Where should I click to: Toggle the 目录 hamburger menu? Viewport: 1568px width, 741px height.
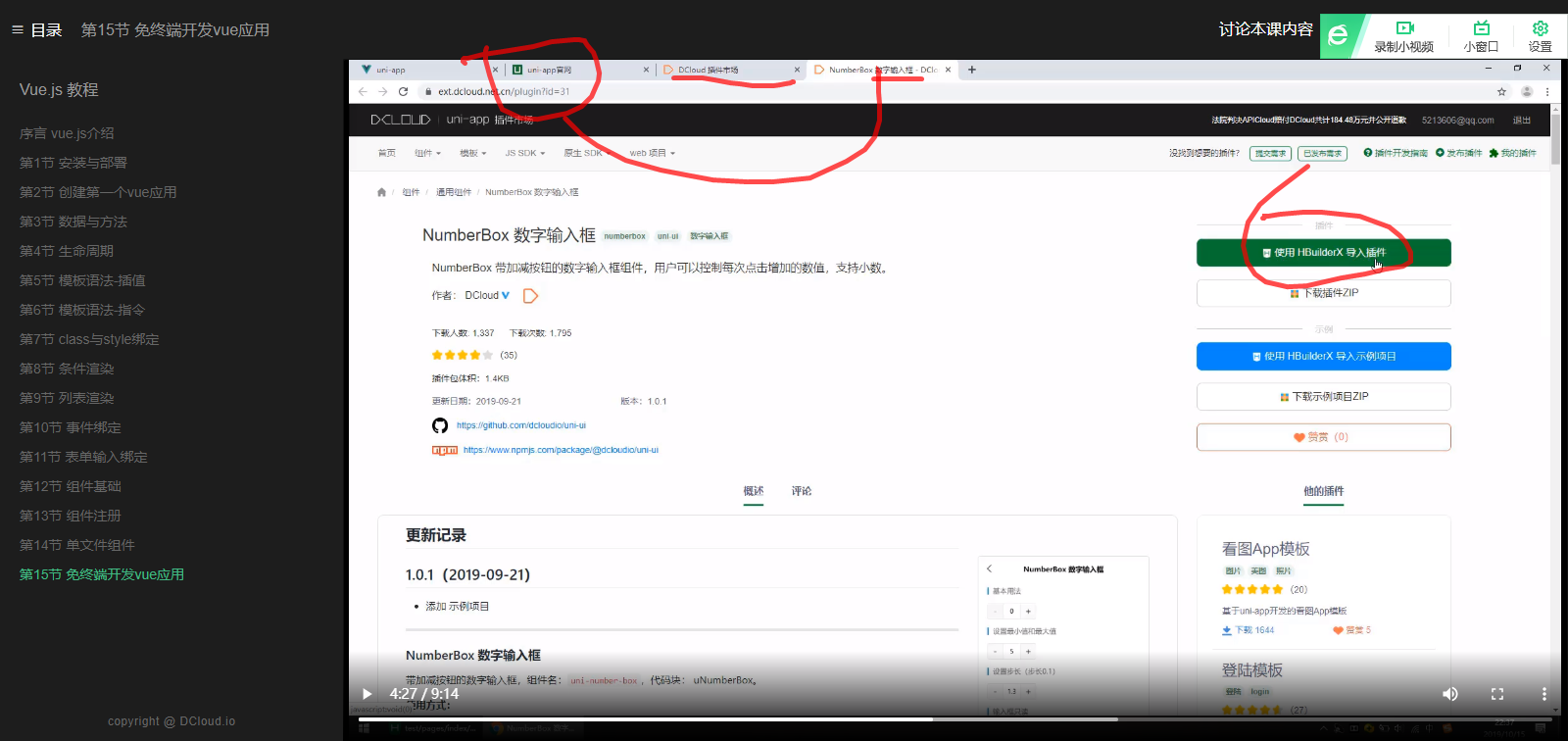(36, 30)
